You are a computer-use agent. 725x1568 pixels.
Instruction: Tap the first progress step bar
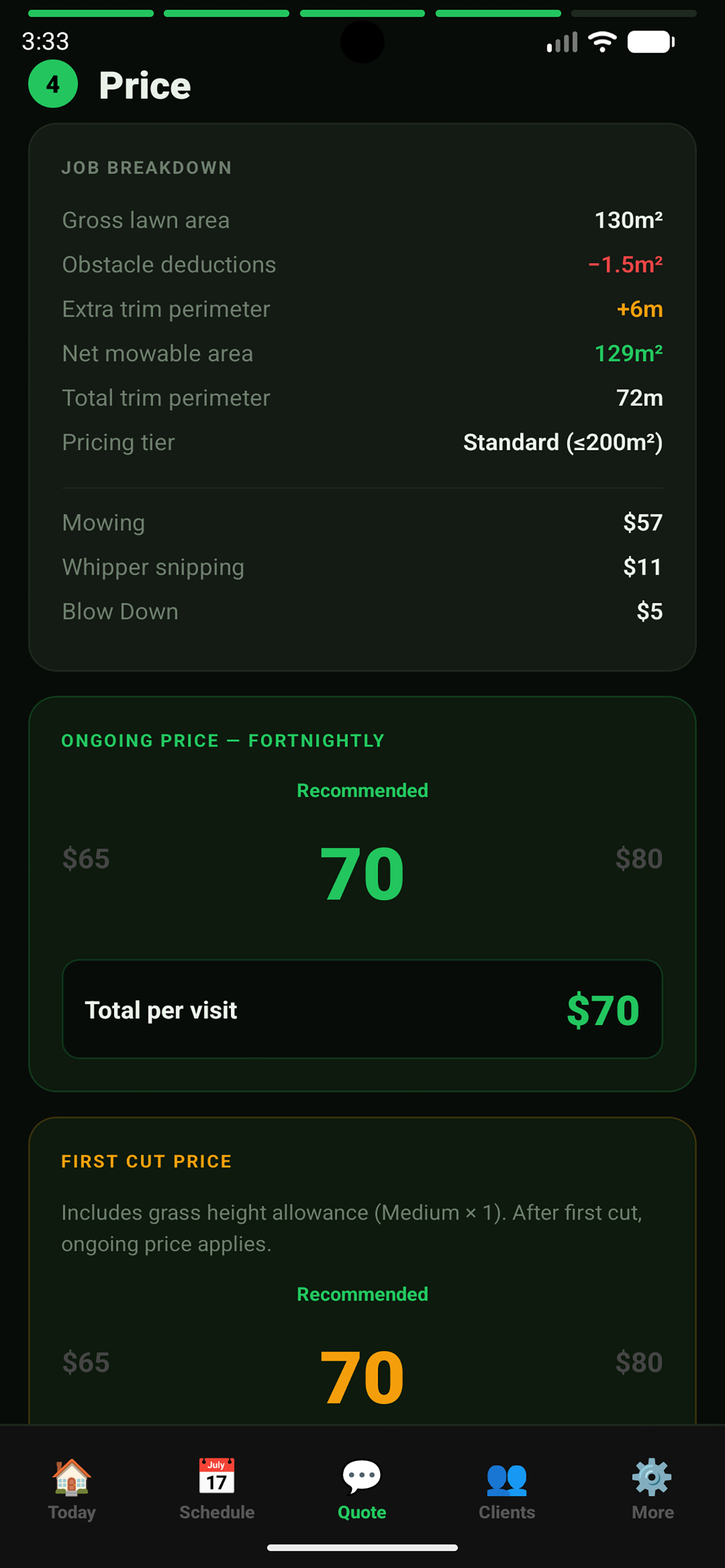click(x=91, y=14)
